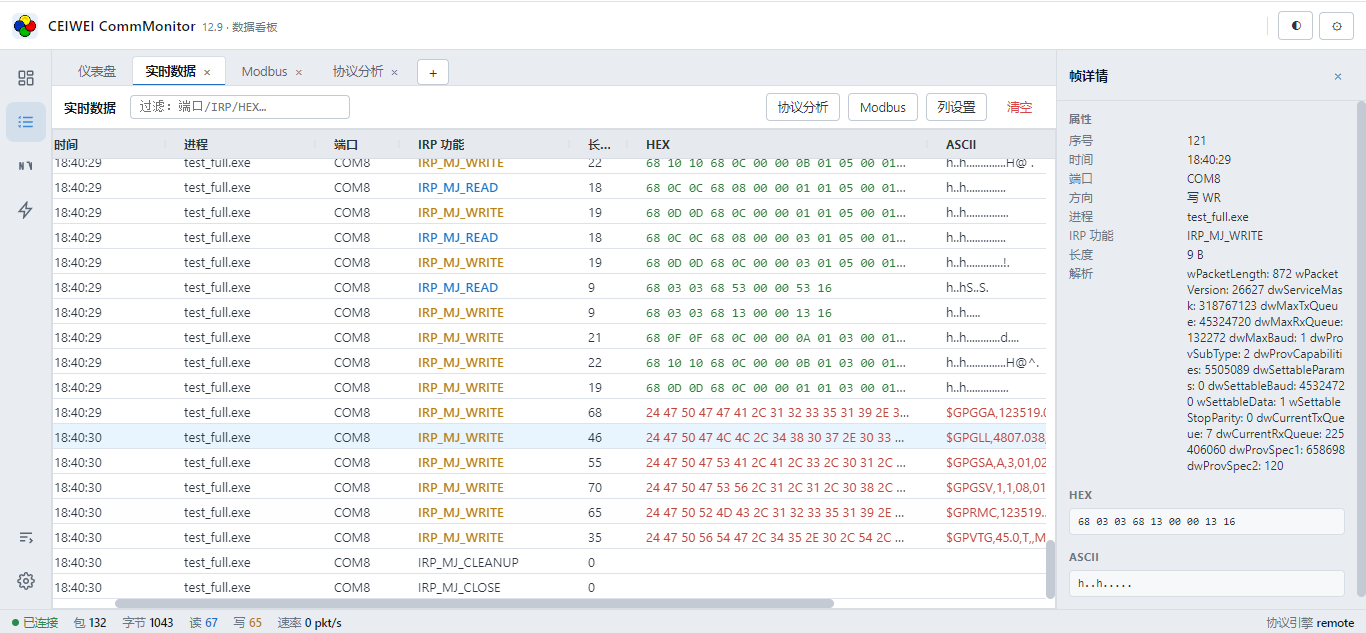The width and height of the screenshot is (1366, 633).
Task: Open the log list icon in sidebar
Action: [26, 537]
